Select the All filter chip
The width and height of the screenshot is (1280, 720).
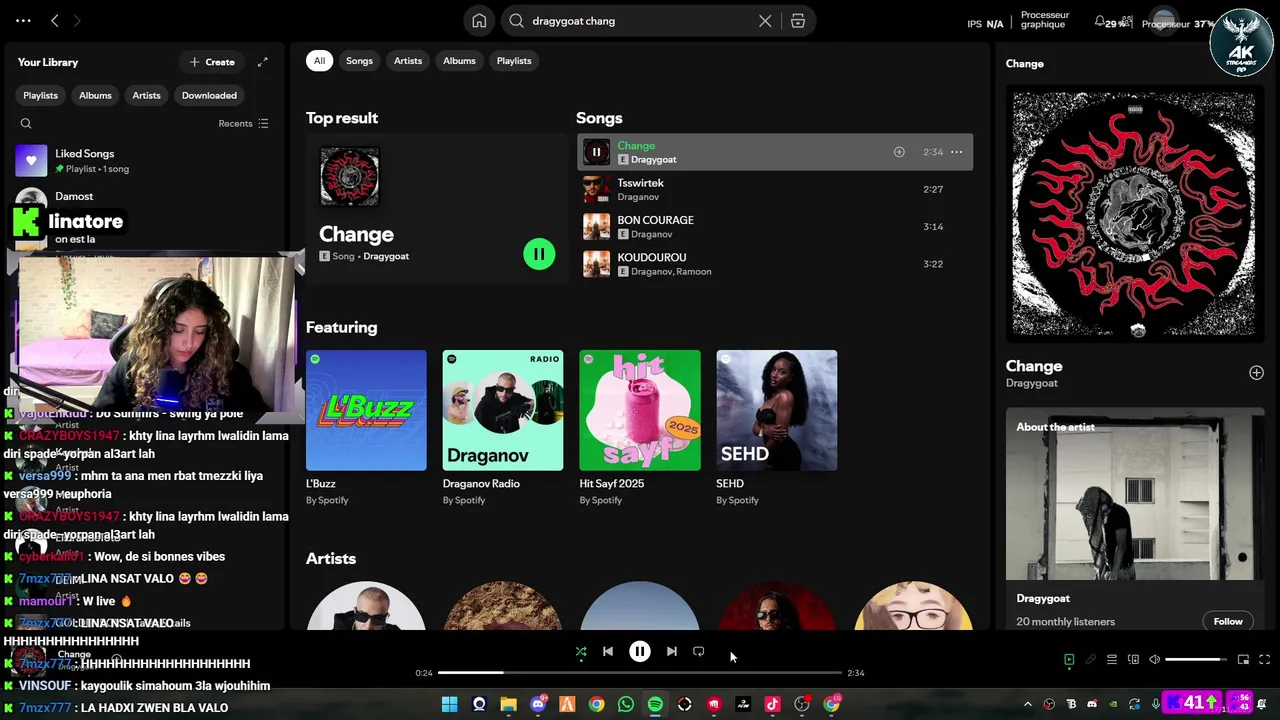point(319,61)
